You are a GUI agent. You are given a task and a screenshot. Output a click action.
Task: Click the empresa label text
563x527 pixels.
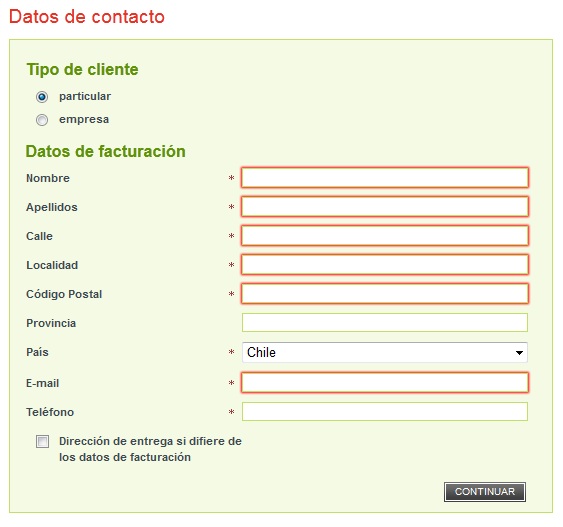tap(84, 119)
